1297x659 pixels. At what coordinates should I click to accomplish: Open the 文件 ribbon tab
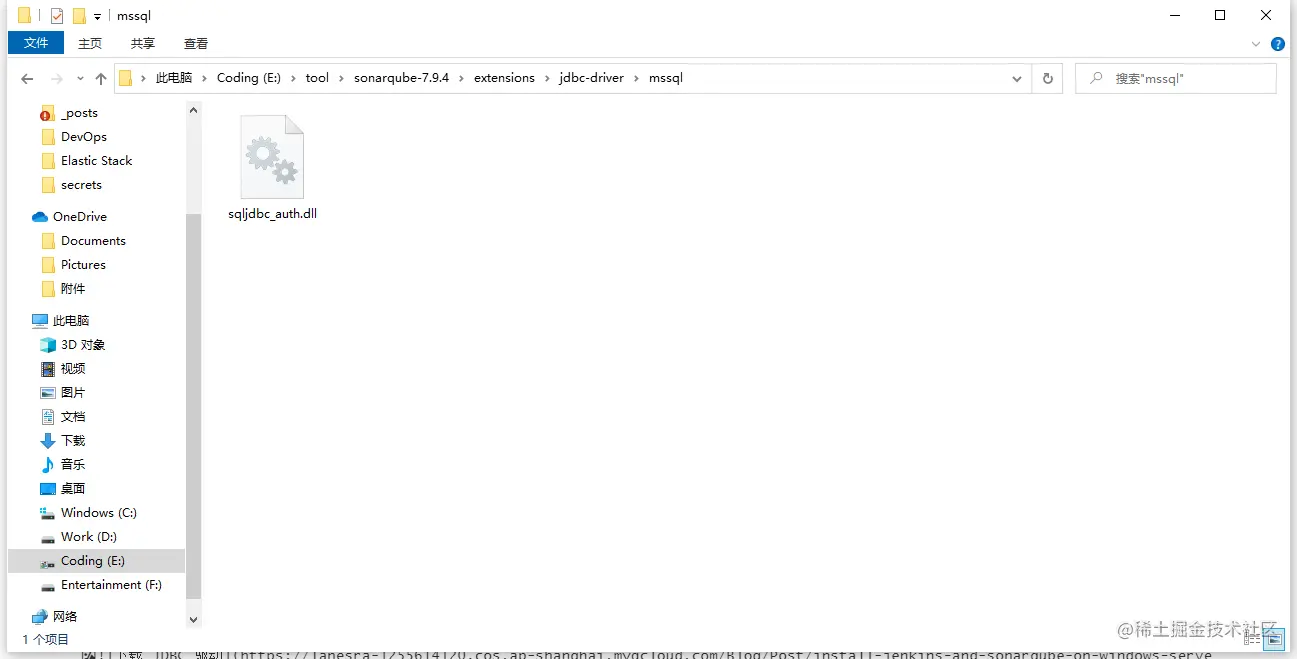click(36, 43)
